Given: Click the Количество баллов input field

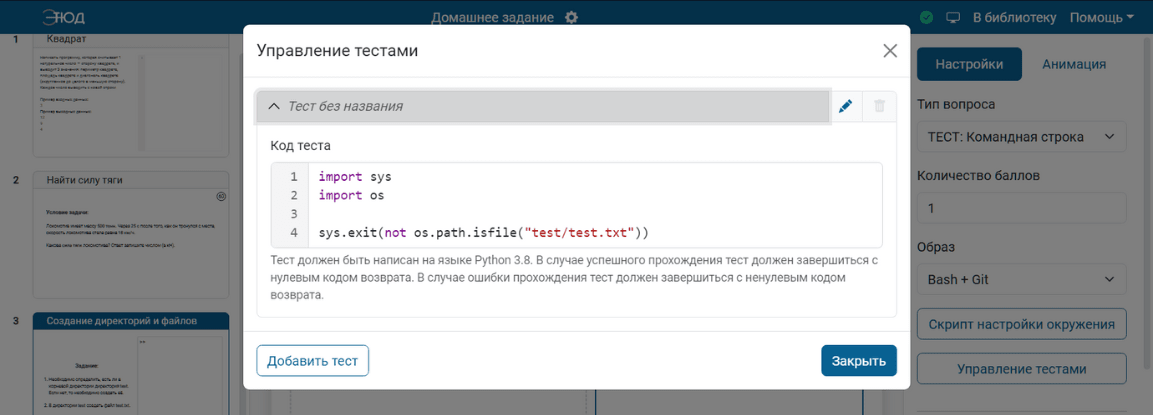Looking at the screenshot, I should tap(1021, 208).
